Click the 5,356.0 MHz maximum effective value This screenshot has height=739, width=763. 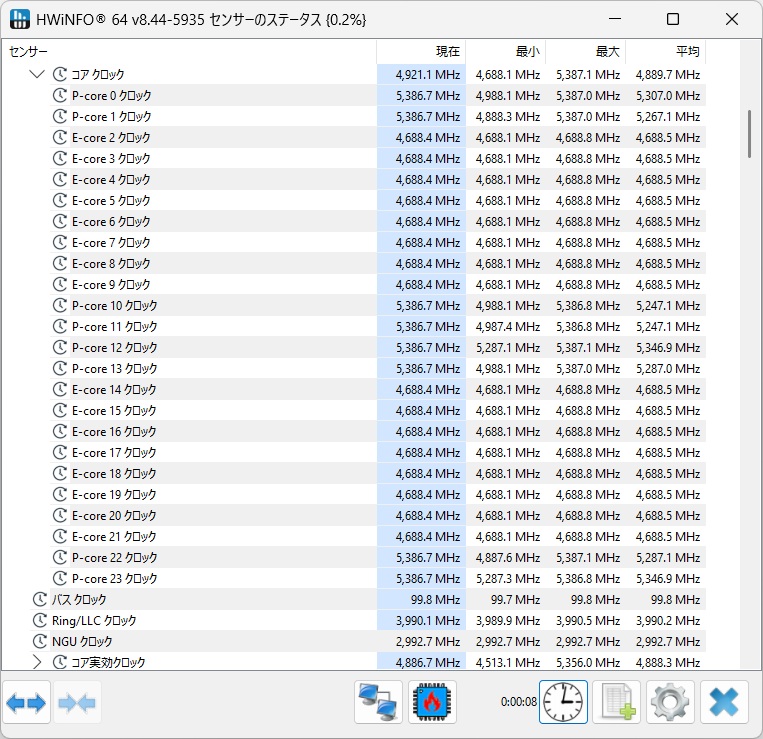tap(588, 662)
